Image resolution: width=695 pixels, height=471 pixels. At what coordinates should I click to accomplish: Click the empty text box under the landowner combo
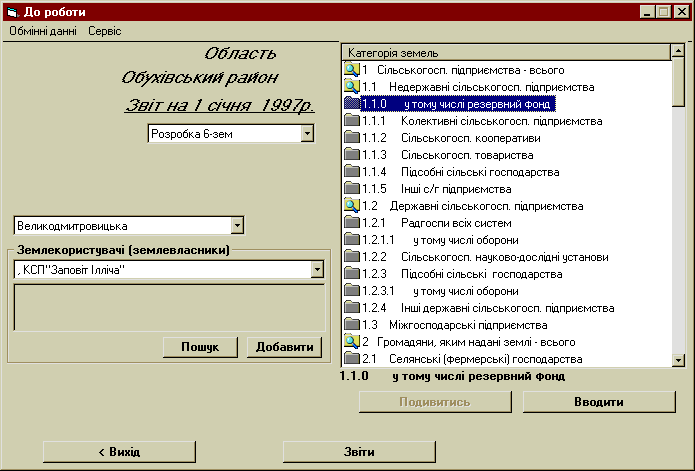click(169, 308)
